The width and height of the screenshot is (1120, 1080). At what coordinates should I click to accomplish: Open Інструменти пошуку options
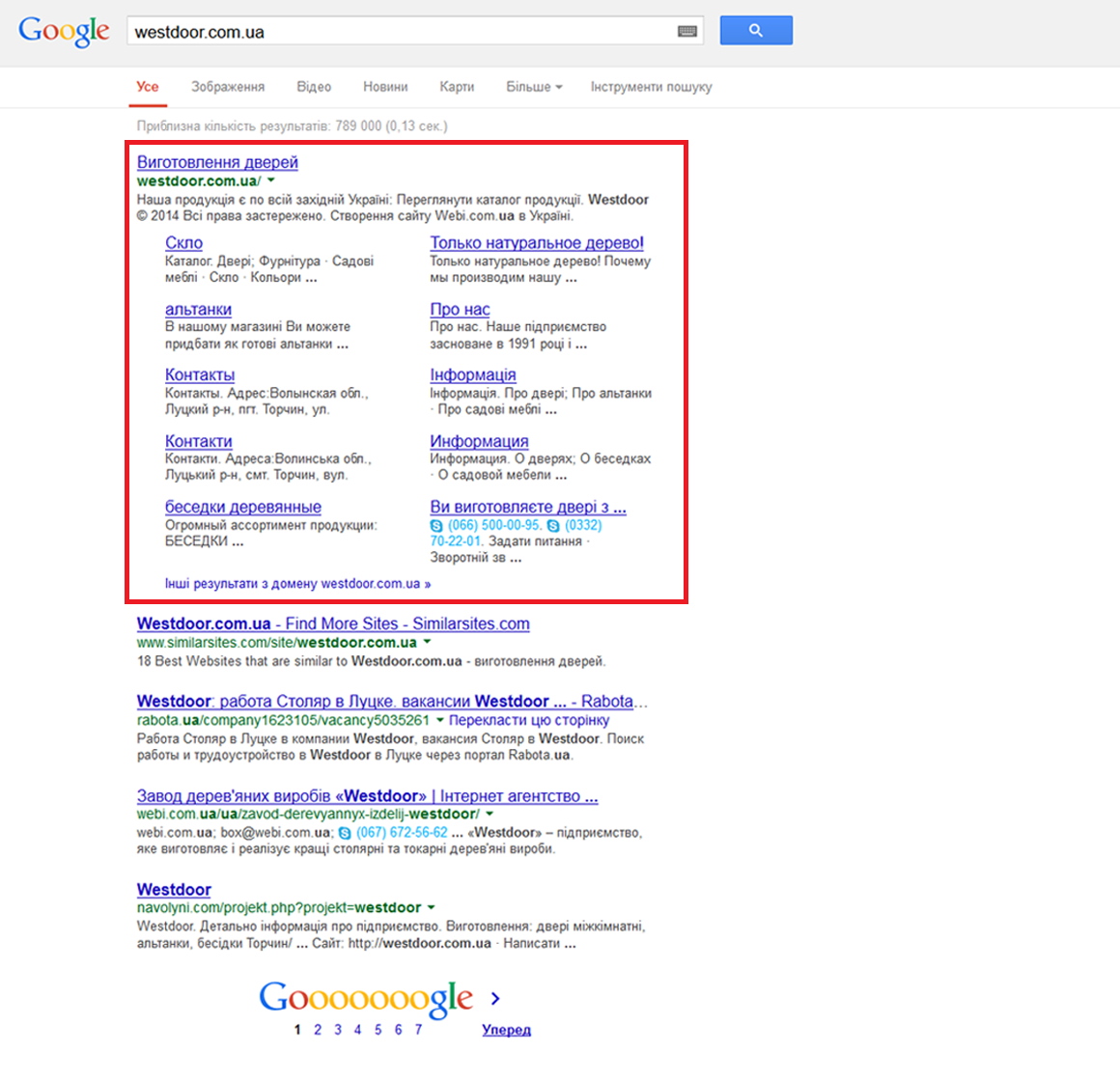pos(652,86)
